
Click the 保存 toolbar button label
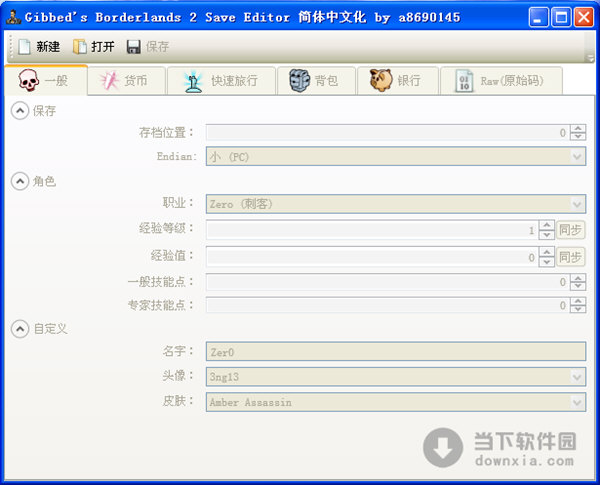(157, 47)
